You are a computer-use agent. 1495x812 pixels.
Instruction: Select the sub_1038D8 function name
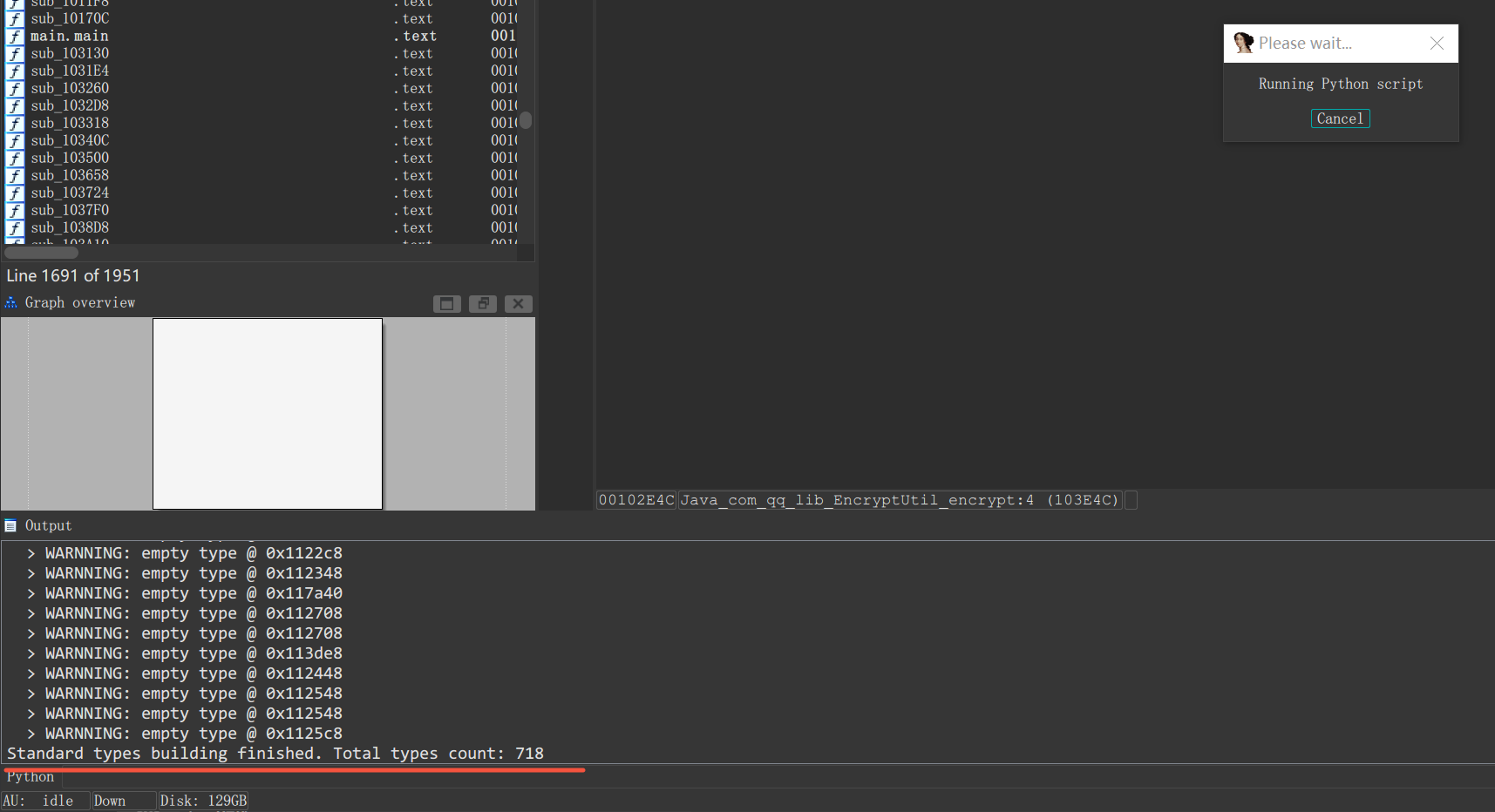point(70,227)
